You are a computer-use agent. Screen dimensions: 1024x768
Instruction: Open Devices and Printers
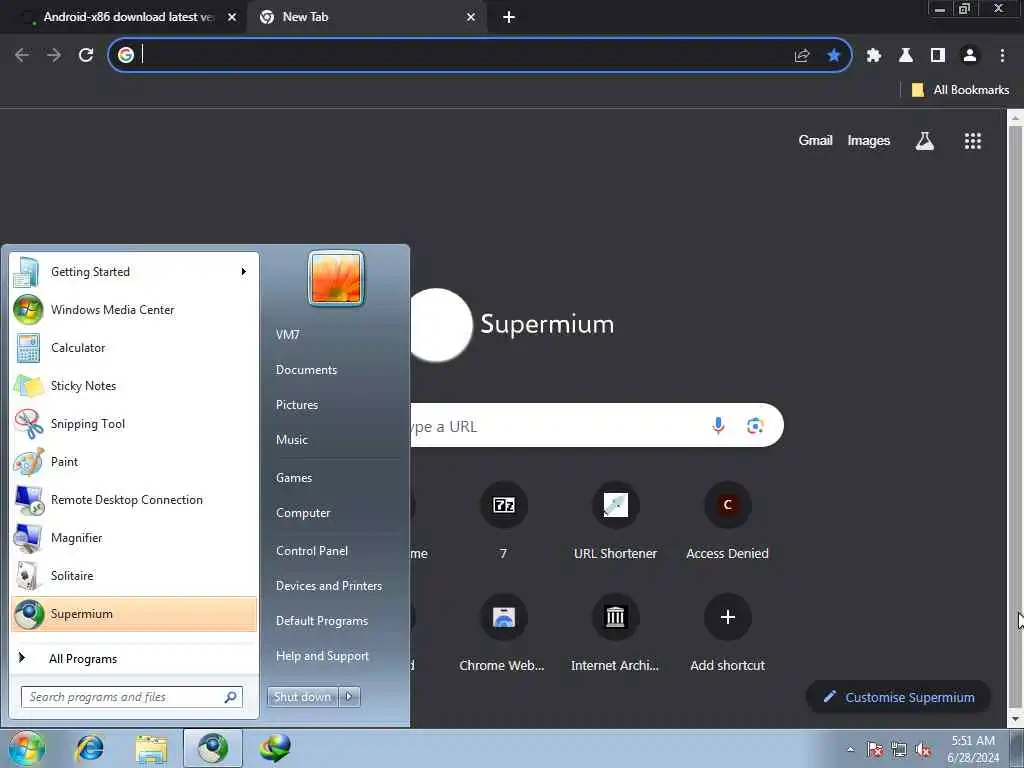click(328, 586)
